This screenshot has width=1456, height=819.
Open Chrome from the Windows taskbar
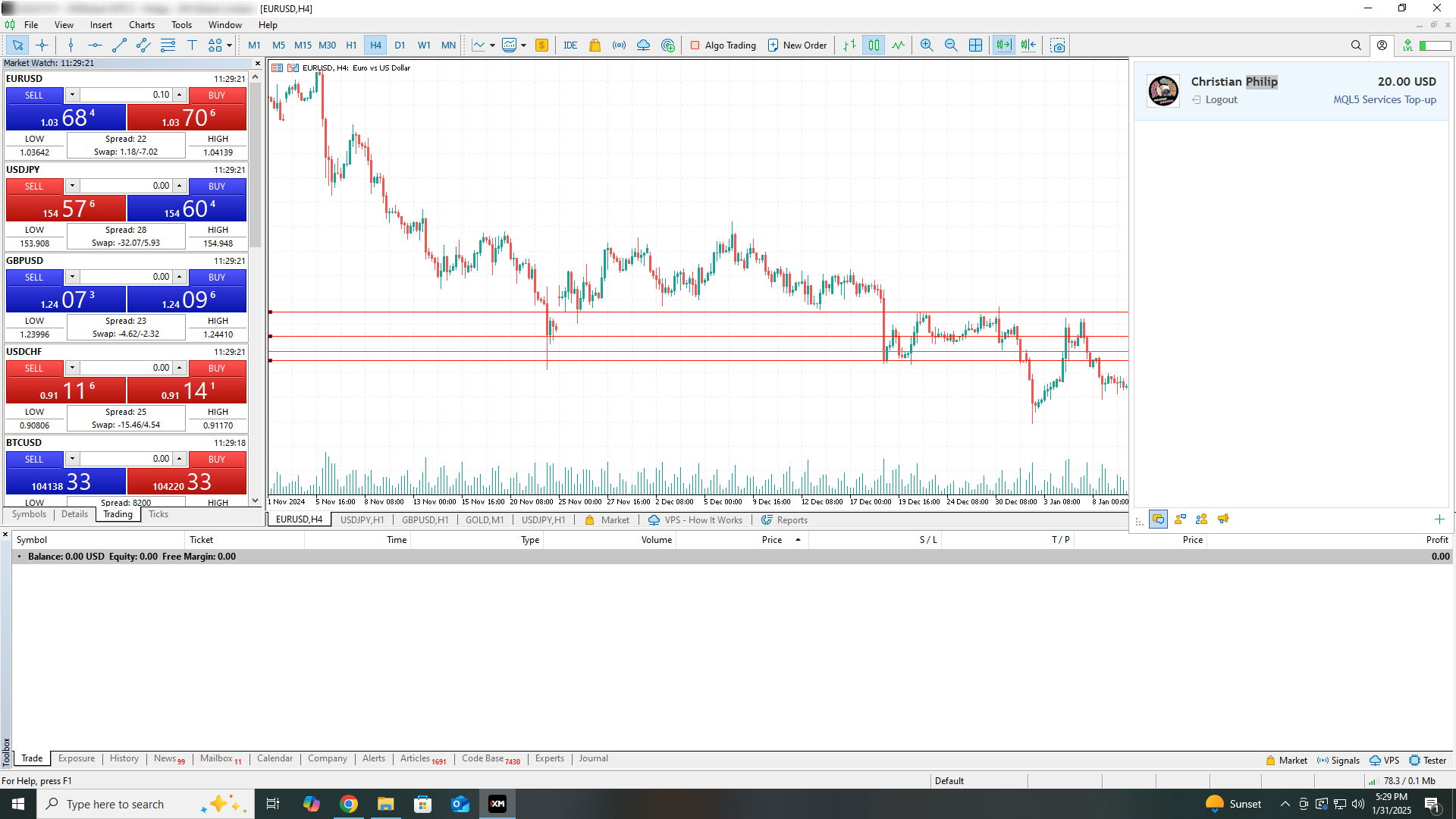(x=349, y=804)
